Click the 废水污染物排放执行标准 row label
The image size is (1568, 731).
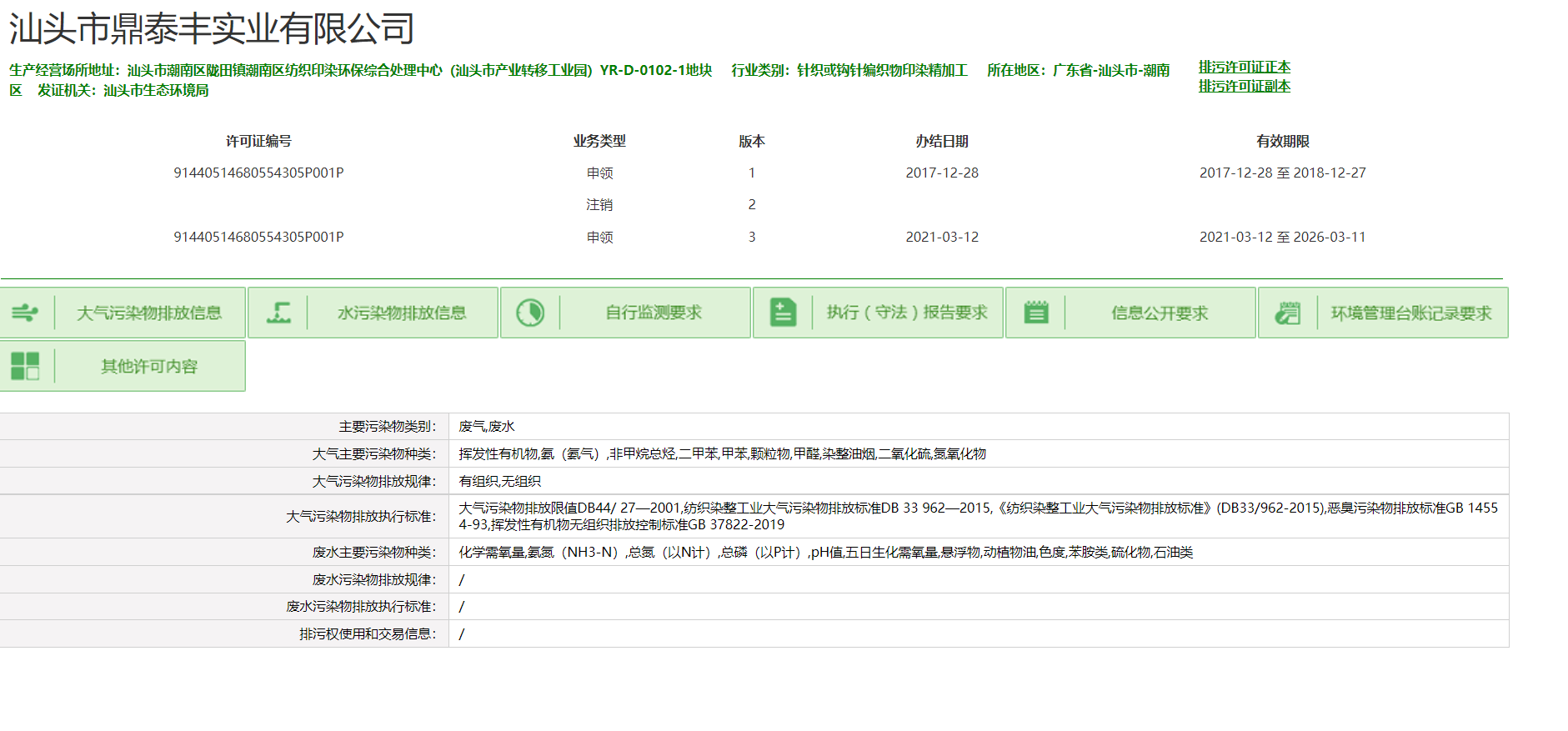coord(360,607)
